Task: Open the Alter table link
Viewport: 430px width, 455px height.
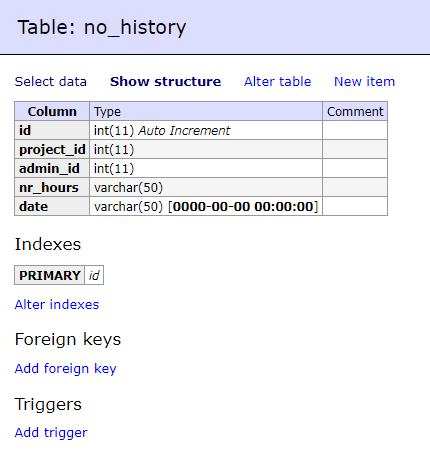Action: click(278, 82)
